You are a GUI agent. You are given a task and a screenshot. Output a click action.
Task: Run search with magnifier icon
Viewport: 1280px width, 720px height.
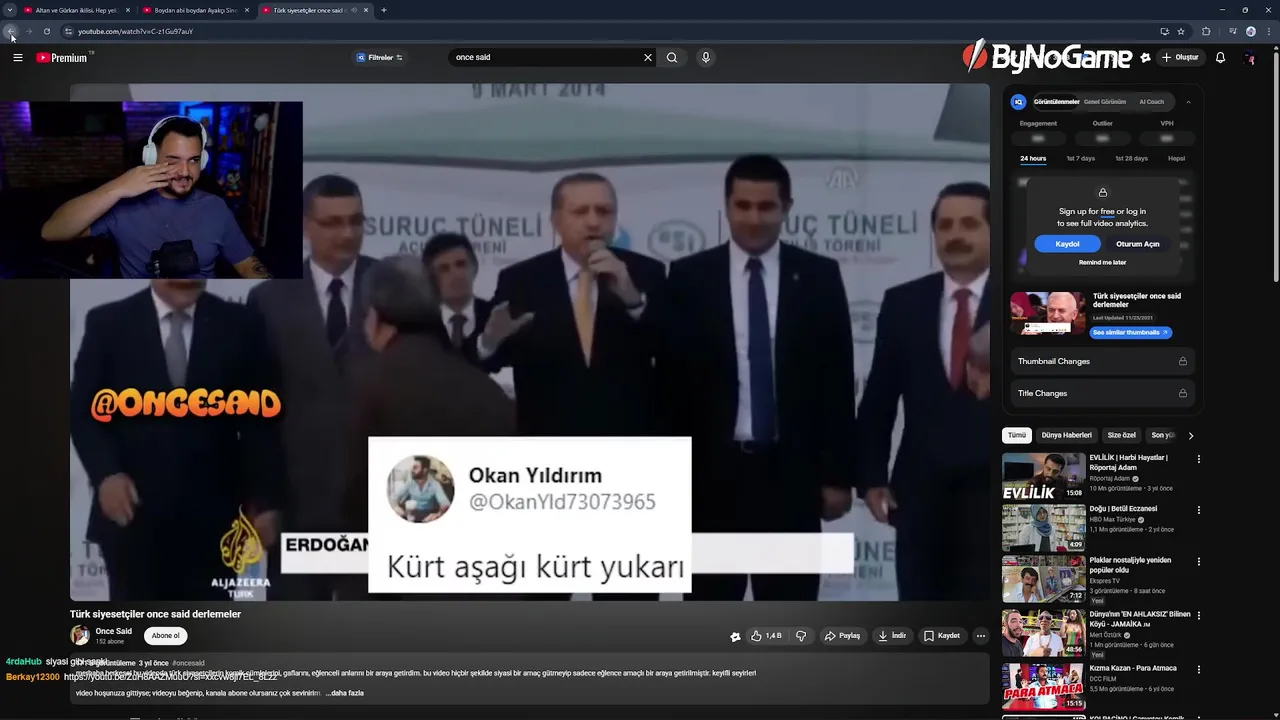click(x=672, y=58)
